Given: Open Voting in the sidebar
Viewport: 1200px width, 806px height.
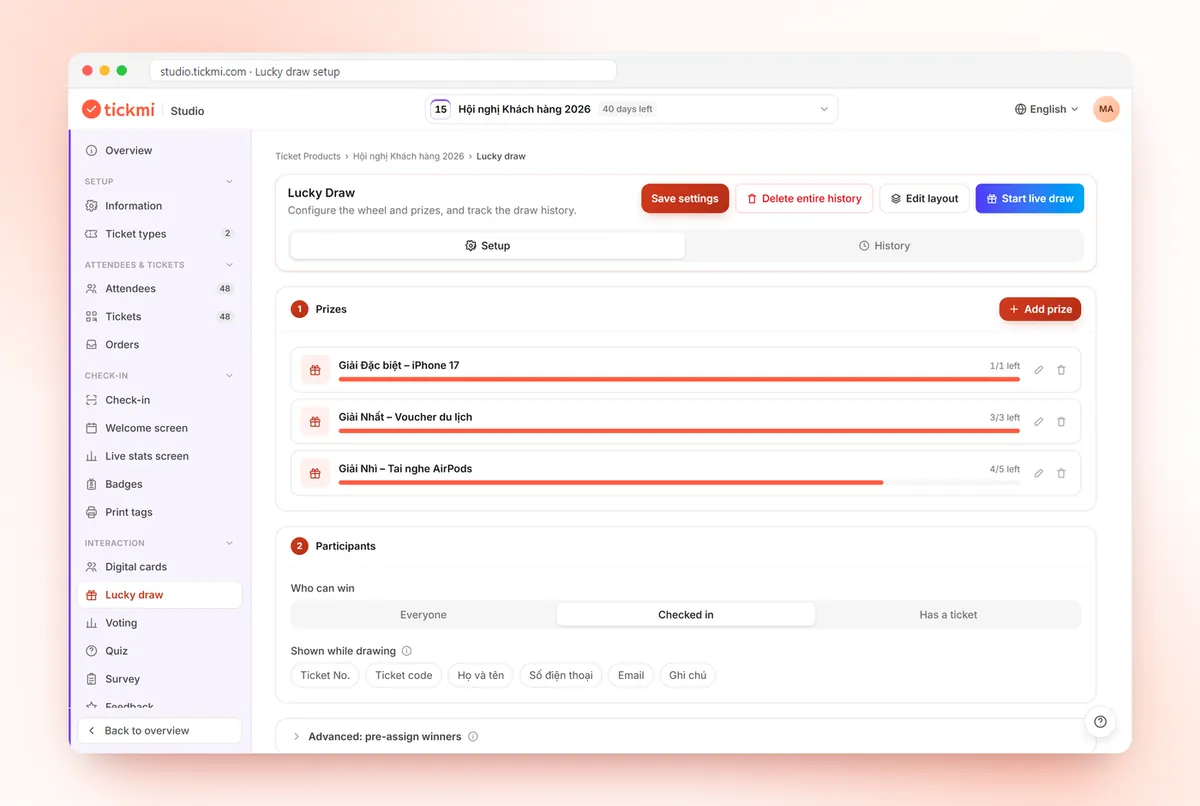Looking at the screenshot, I should click(160, 623).
